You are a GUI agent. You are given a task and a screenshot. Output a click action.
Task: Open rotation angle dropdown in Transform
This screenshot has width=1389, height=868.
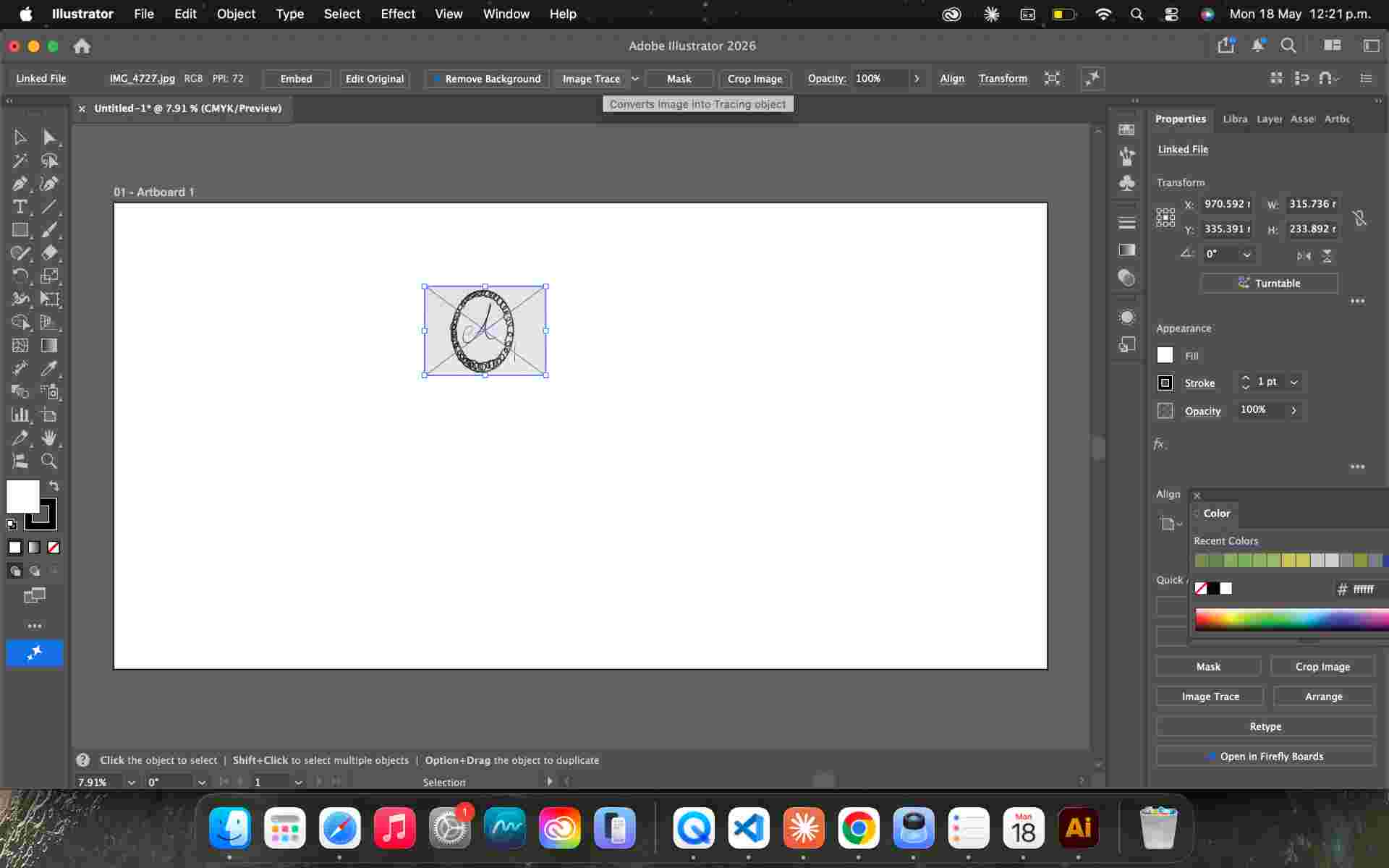point(1246,255)
